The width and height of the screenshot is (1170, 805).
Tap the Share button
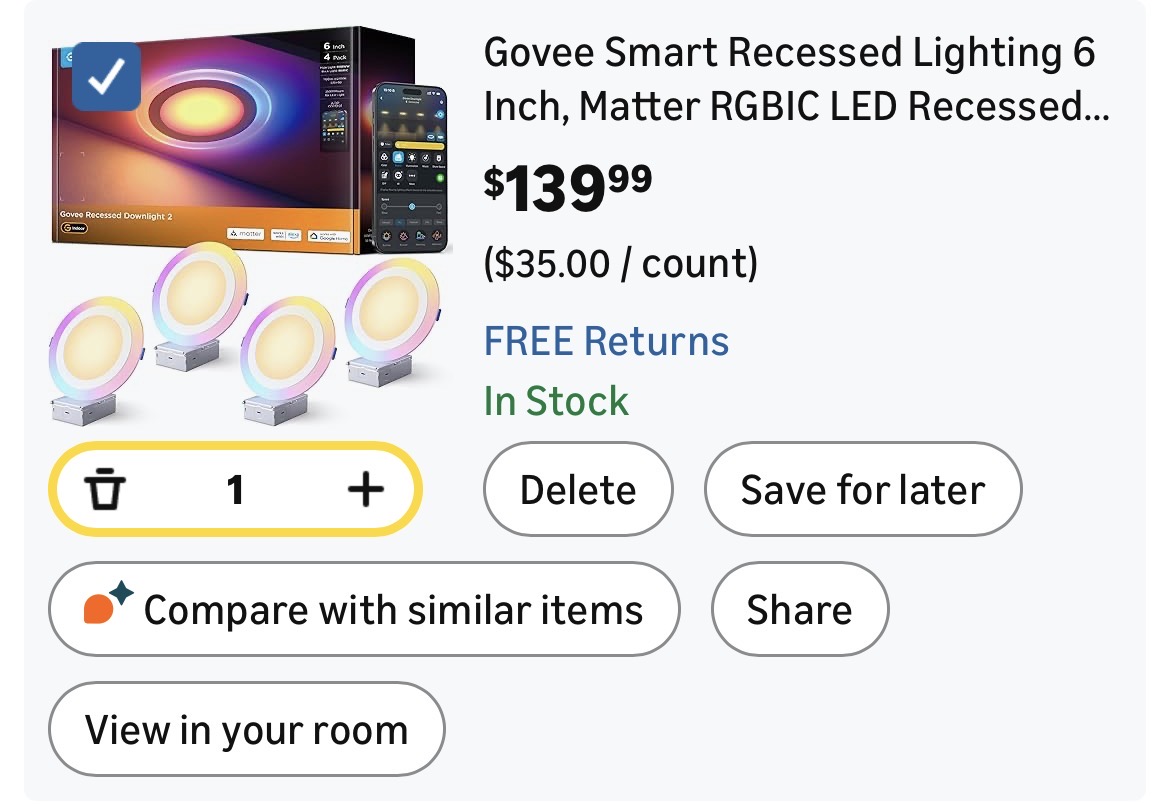[799, 609]
